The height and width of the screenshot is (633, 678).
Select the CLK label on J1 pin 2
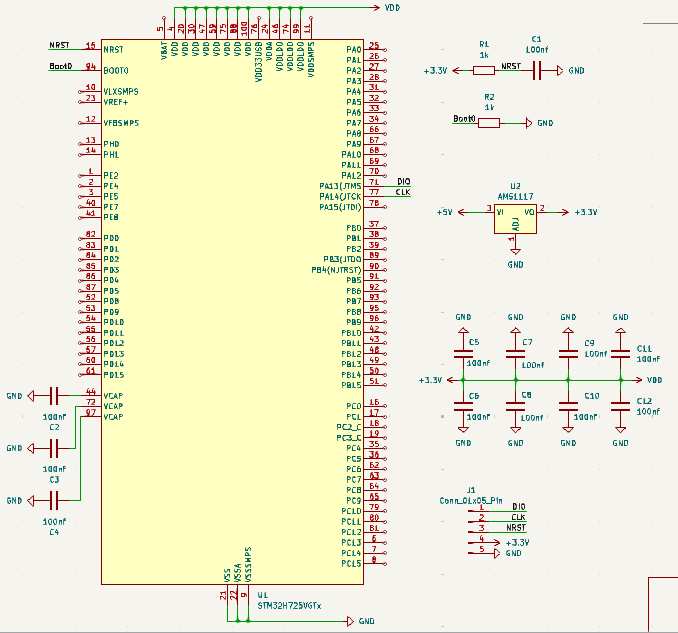(518, 517)
